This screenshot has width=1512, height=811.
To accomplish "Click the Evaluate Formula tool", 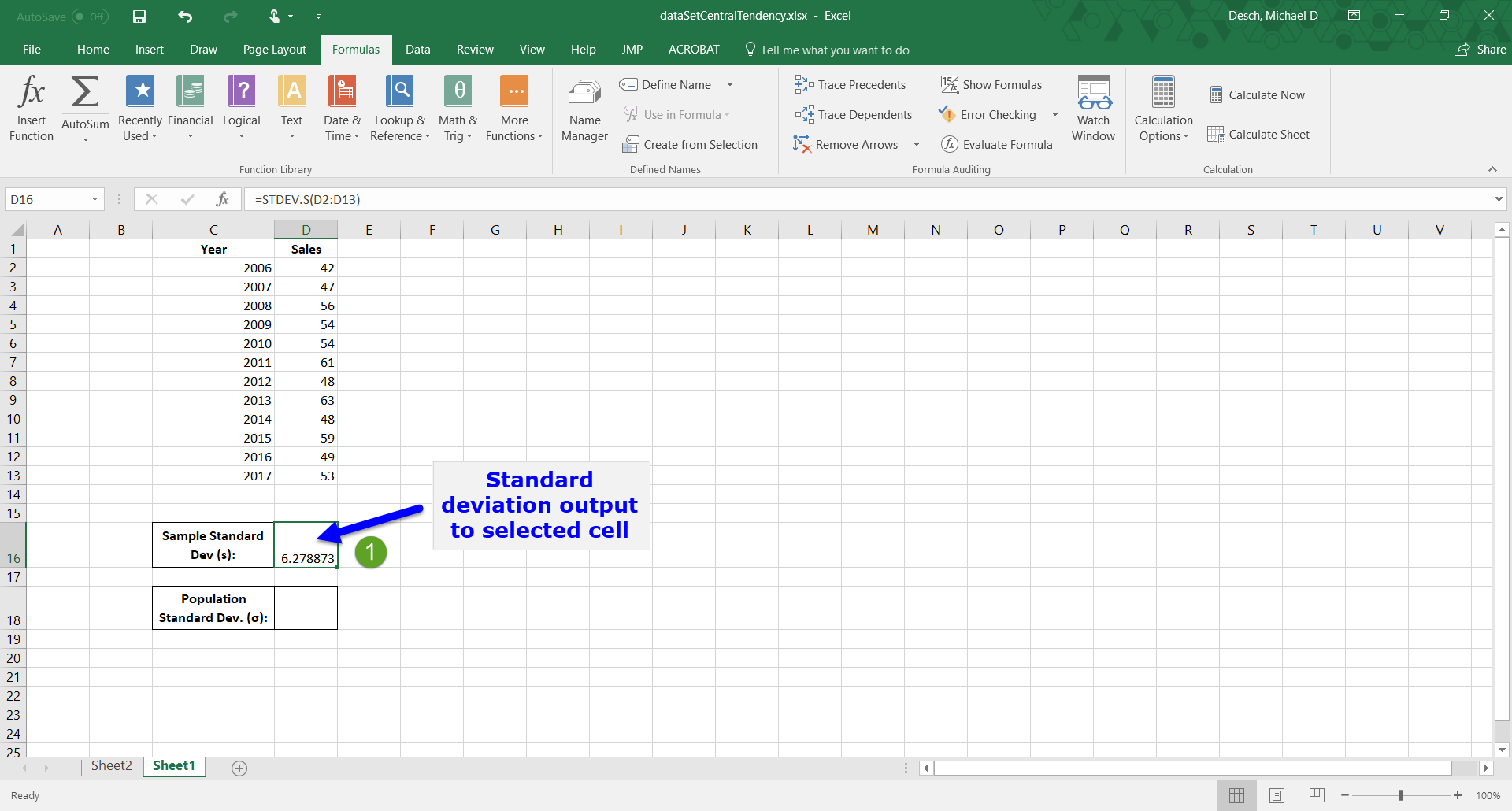I will point(997,145).
